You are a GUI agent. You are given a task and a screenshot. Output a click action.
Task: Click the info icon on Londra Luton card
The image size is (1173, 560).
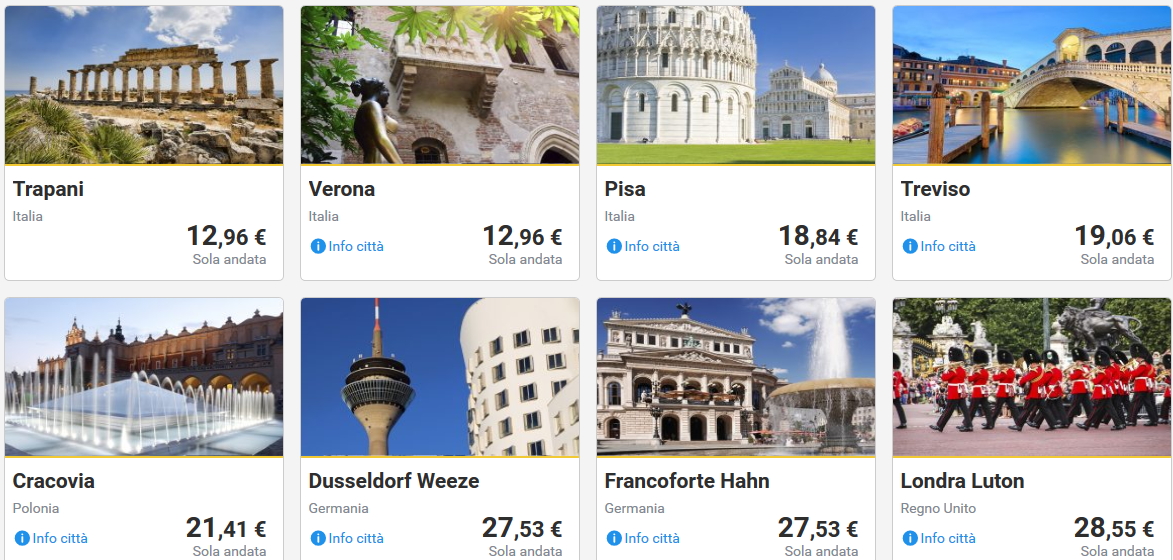click(910, 538)
